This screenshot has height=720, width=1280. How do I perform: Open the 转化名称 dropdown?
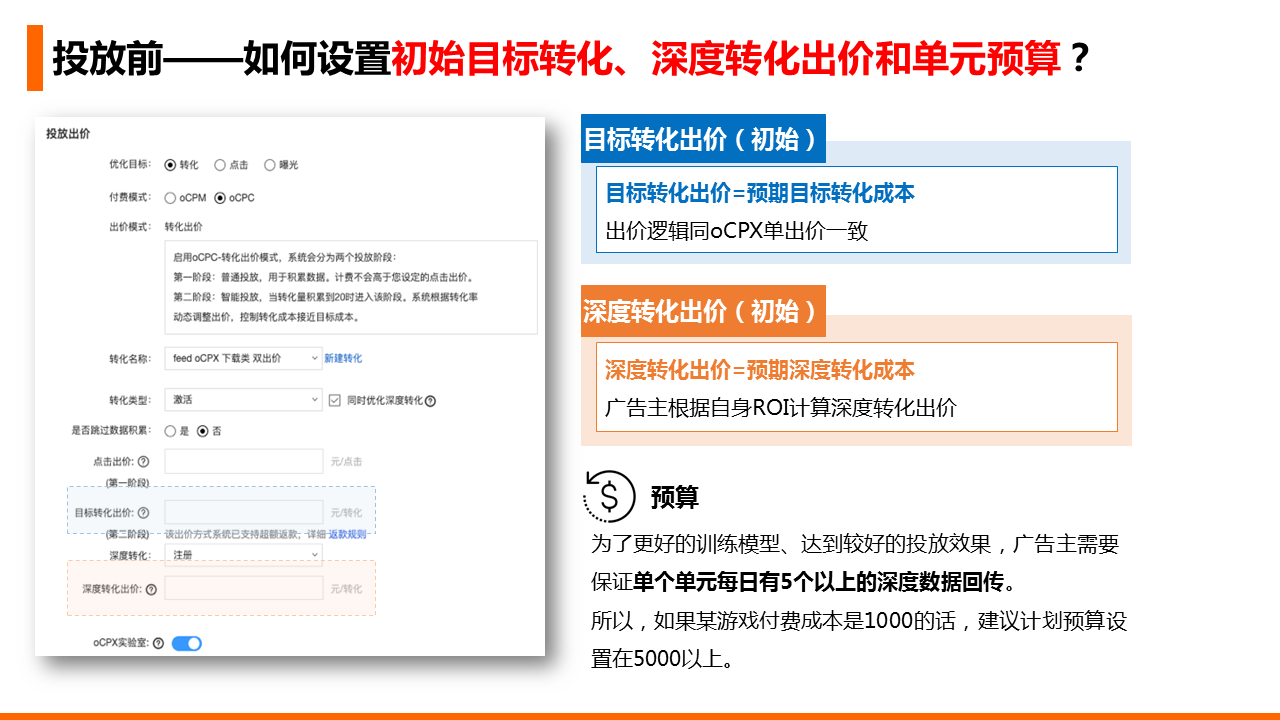243,358
